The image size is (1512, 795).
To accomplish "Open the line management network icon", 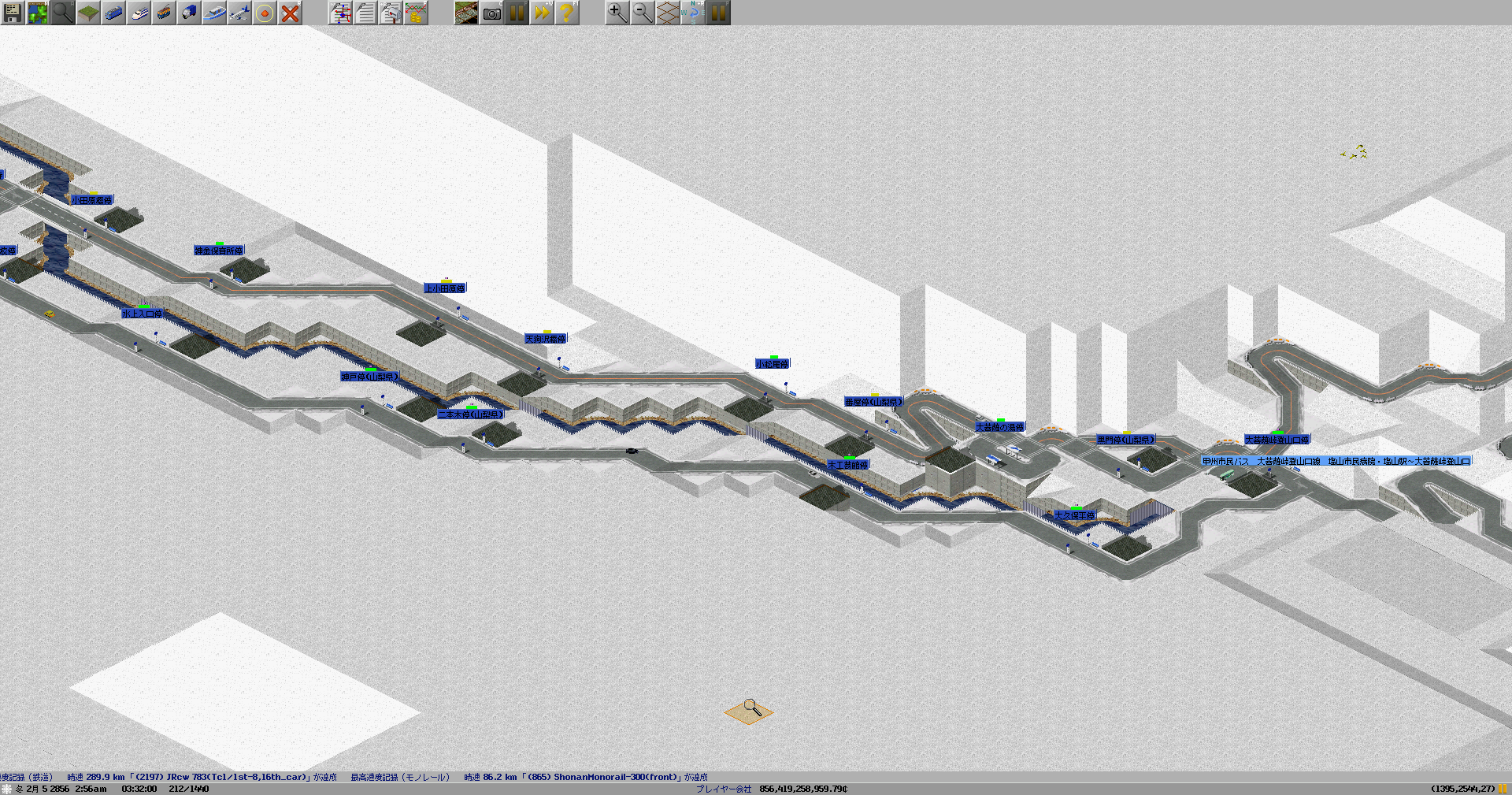I will tap(340, 13).
